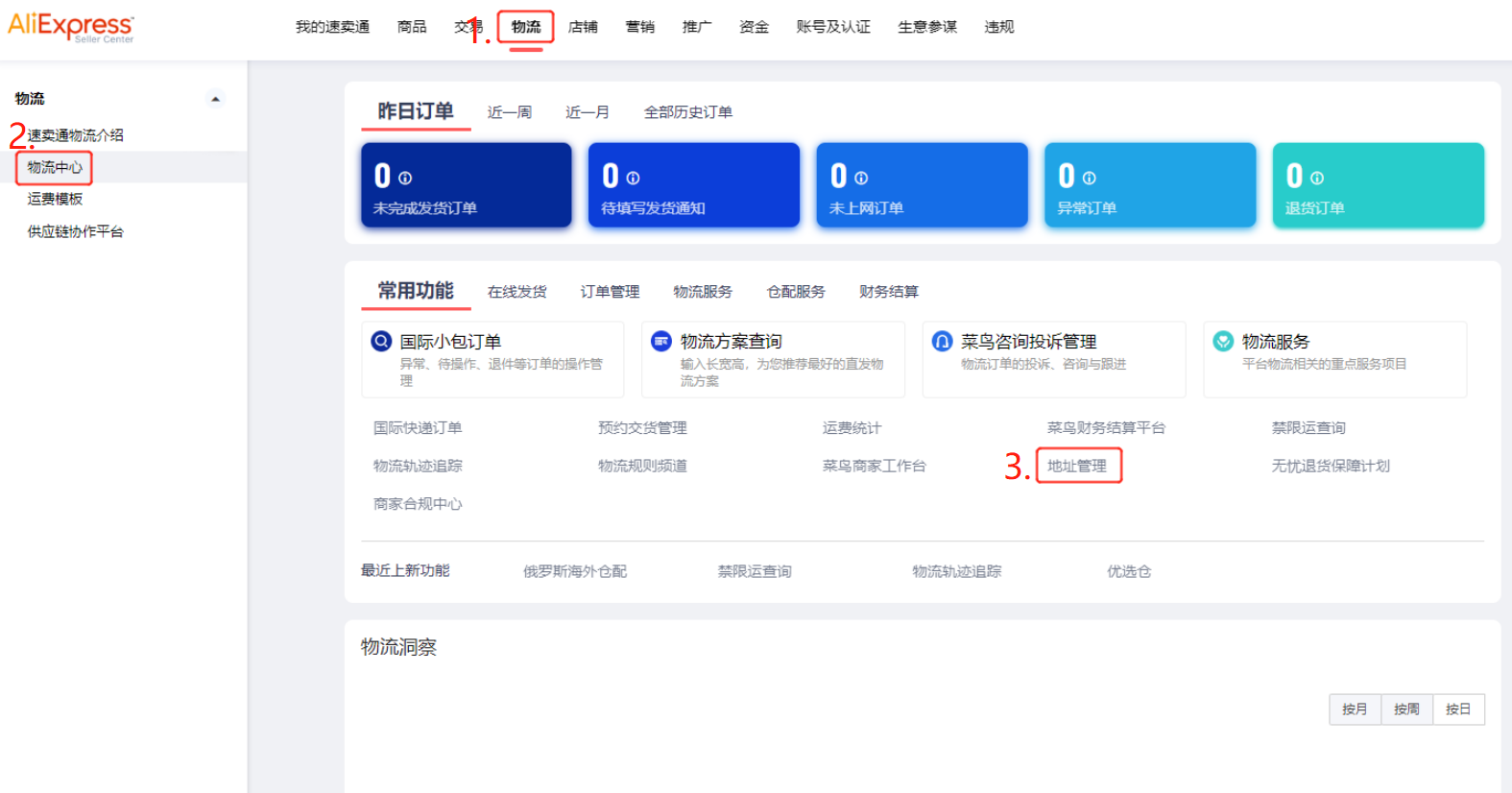Click the 菜鸟咨询投诉管理 headset icon

tap(943, 341)
